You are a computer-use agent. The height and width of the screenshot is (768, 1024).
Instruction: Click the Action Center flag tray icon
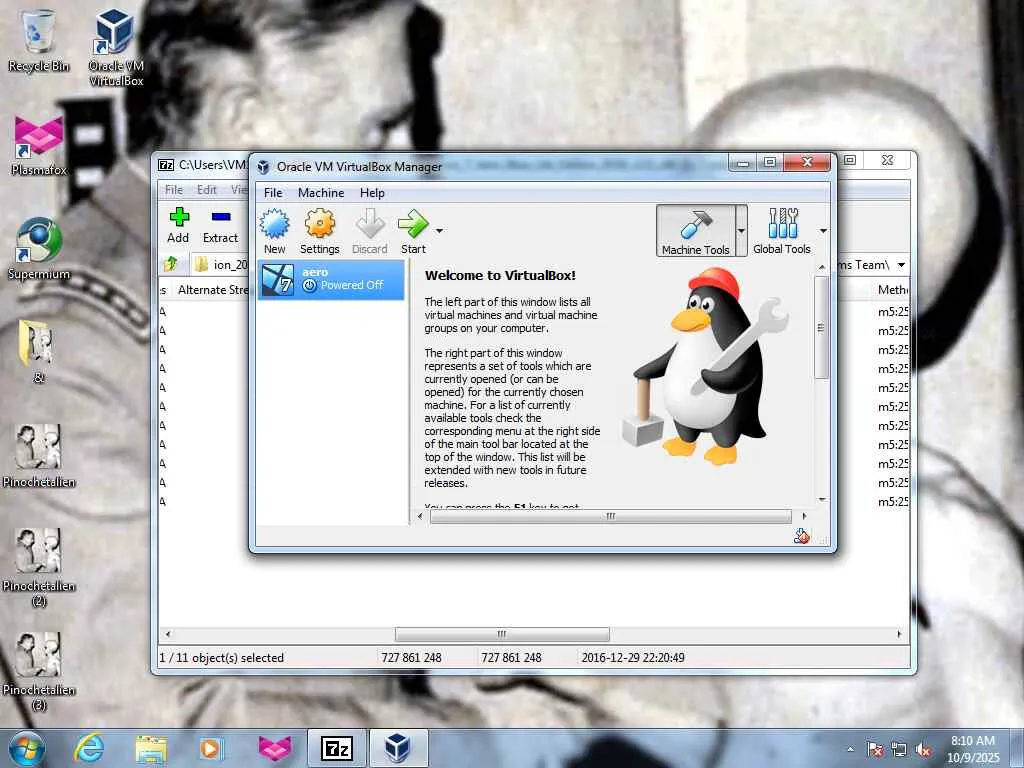click(875, 750)
